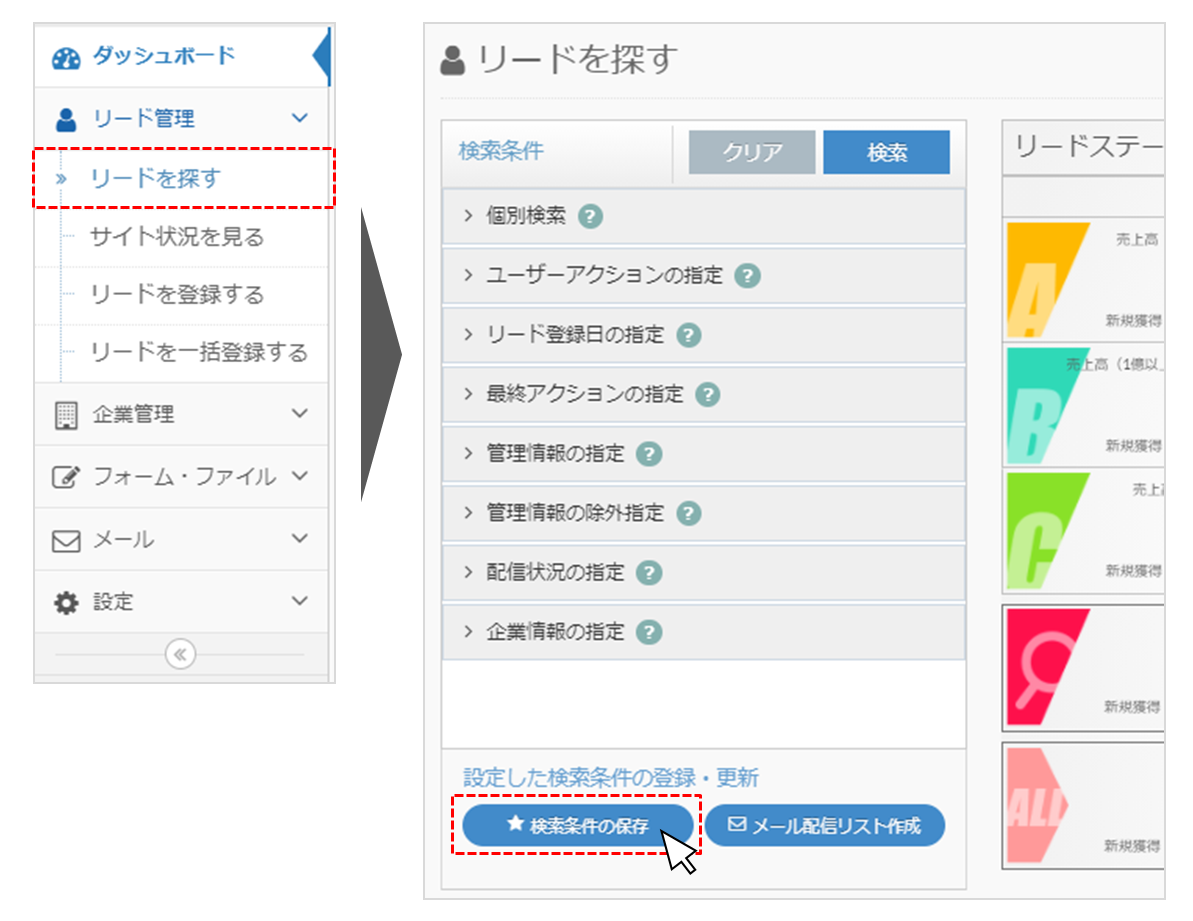
Task: Expand the 最終アクションの指定 section
Action: tap(703, 394)
